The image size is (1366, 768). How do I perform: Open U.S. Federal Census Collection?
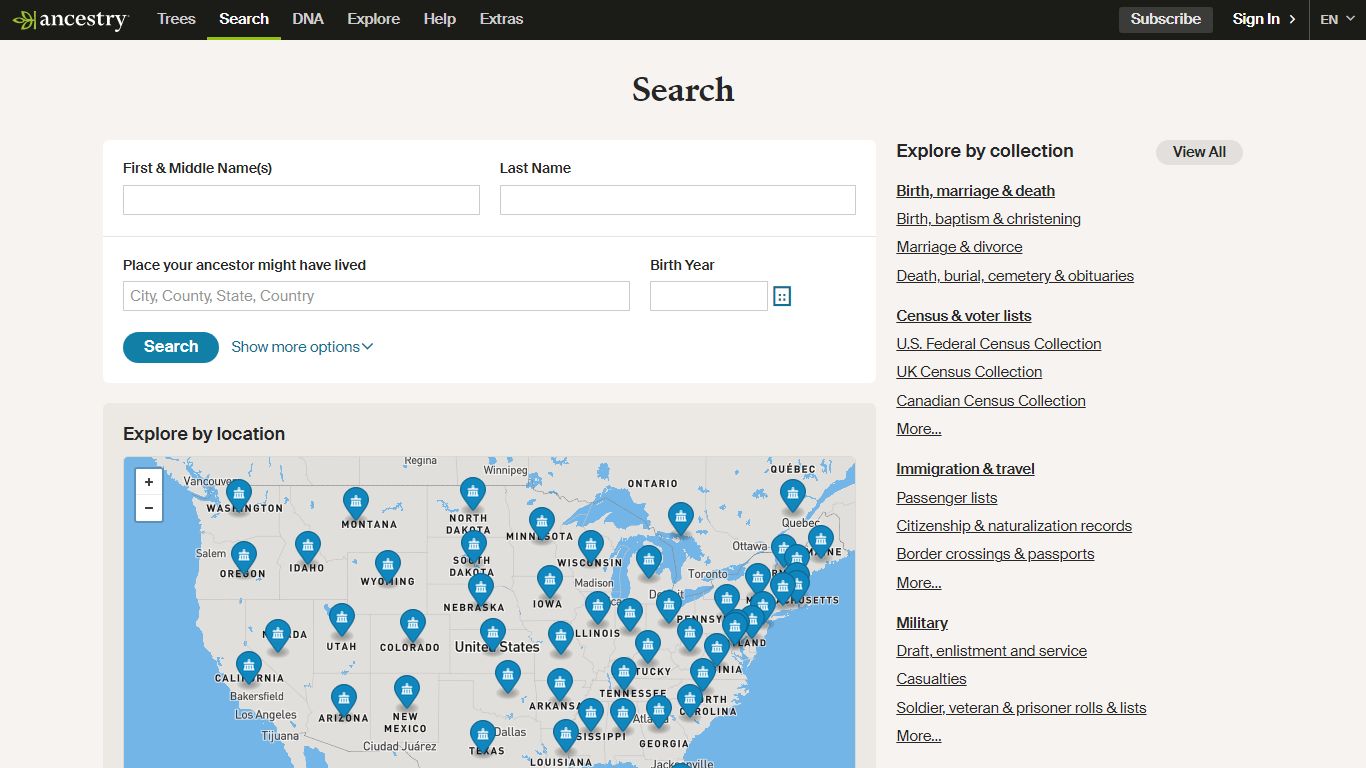[999, 344]
